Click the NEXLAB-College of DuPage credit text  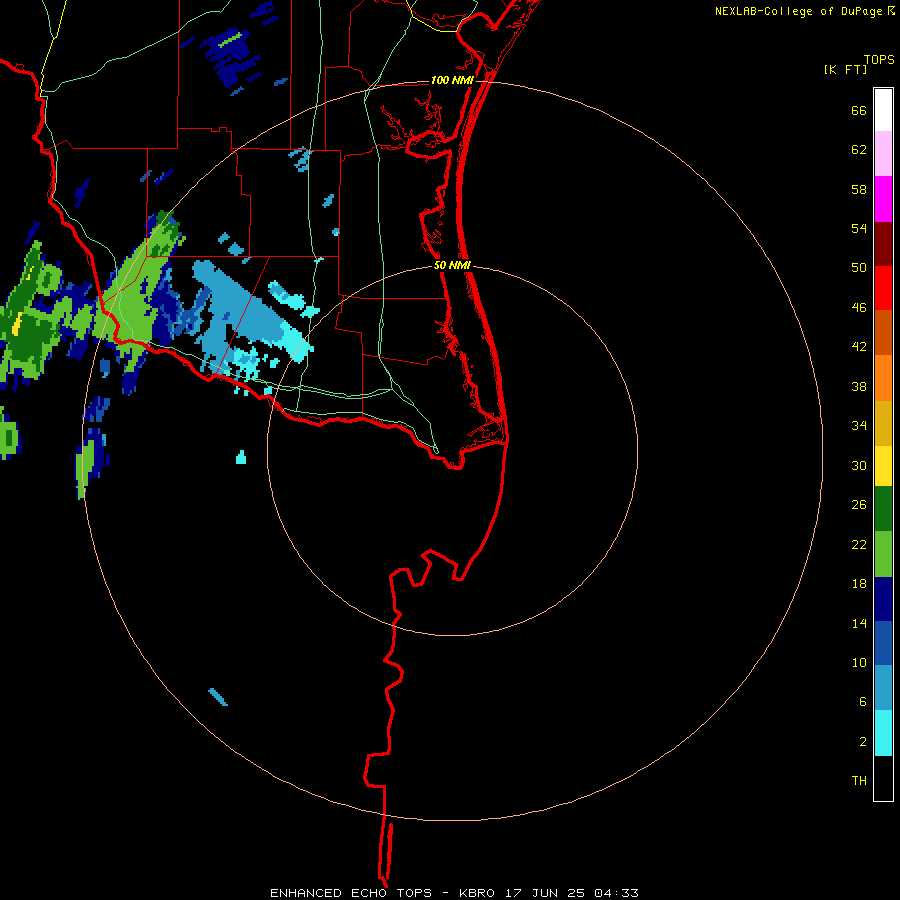click(805, 11)
